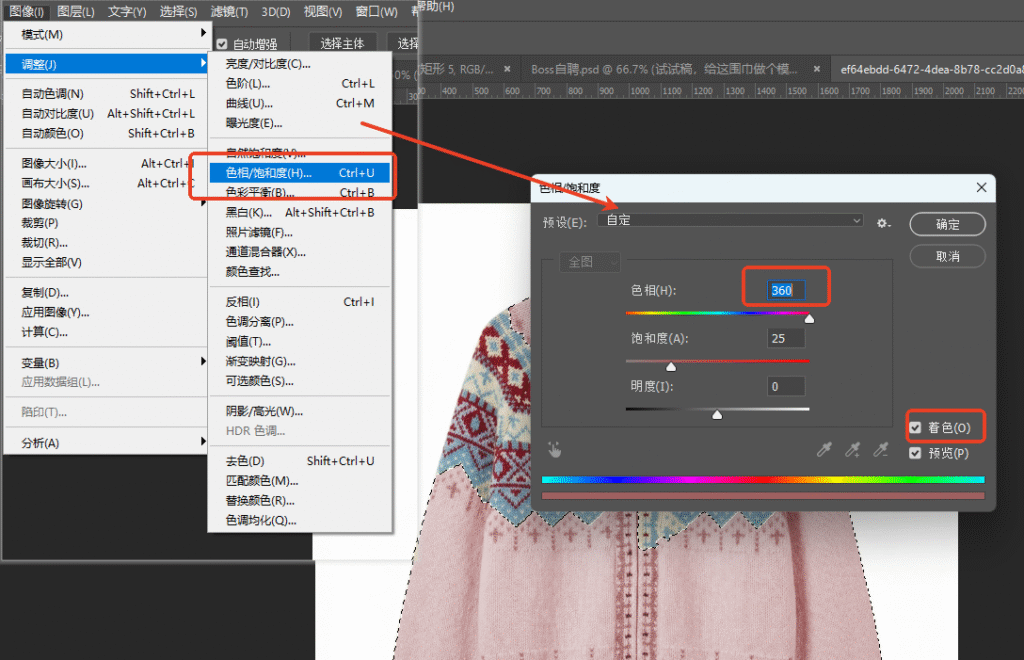Toggle the 自动增强 checkbox
This screenshot has width=1024, height=660.
[222, 44]
